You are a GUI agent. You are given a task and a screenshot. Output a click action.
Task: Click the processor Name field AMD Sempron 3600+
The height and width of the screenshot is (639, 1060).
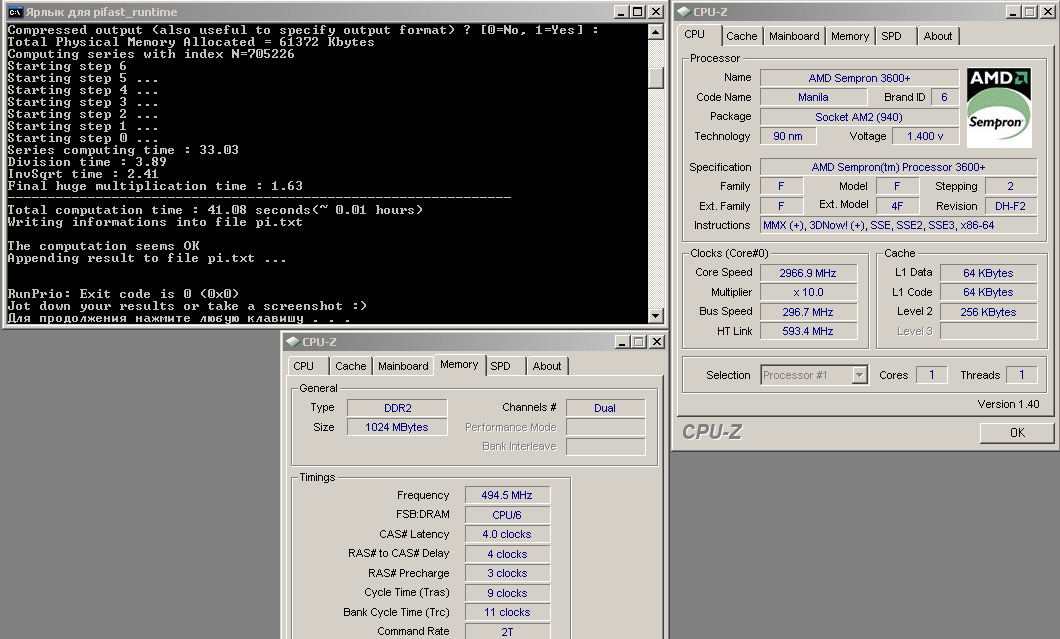coord(859,78)
